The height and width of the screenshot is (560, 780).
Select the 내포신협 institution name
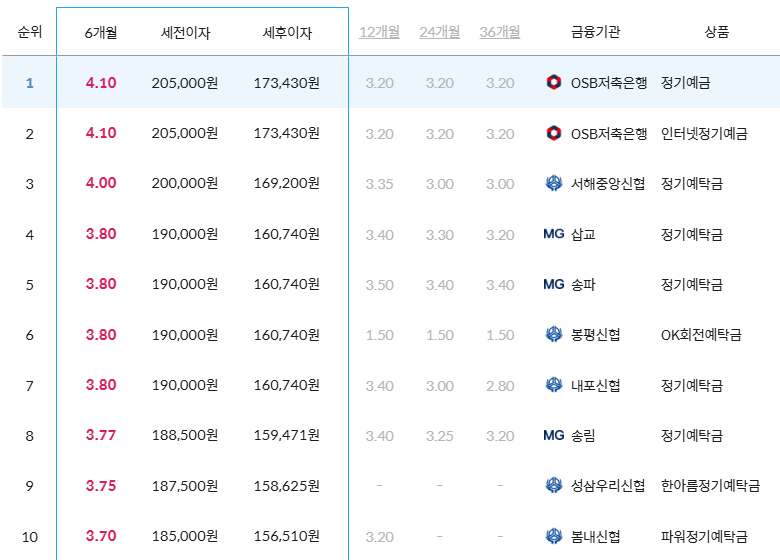click(595, 385)
